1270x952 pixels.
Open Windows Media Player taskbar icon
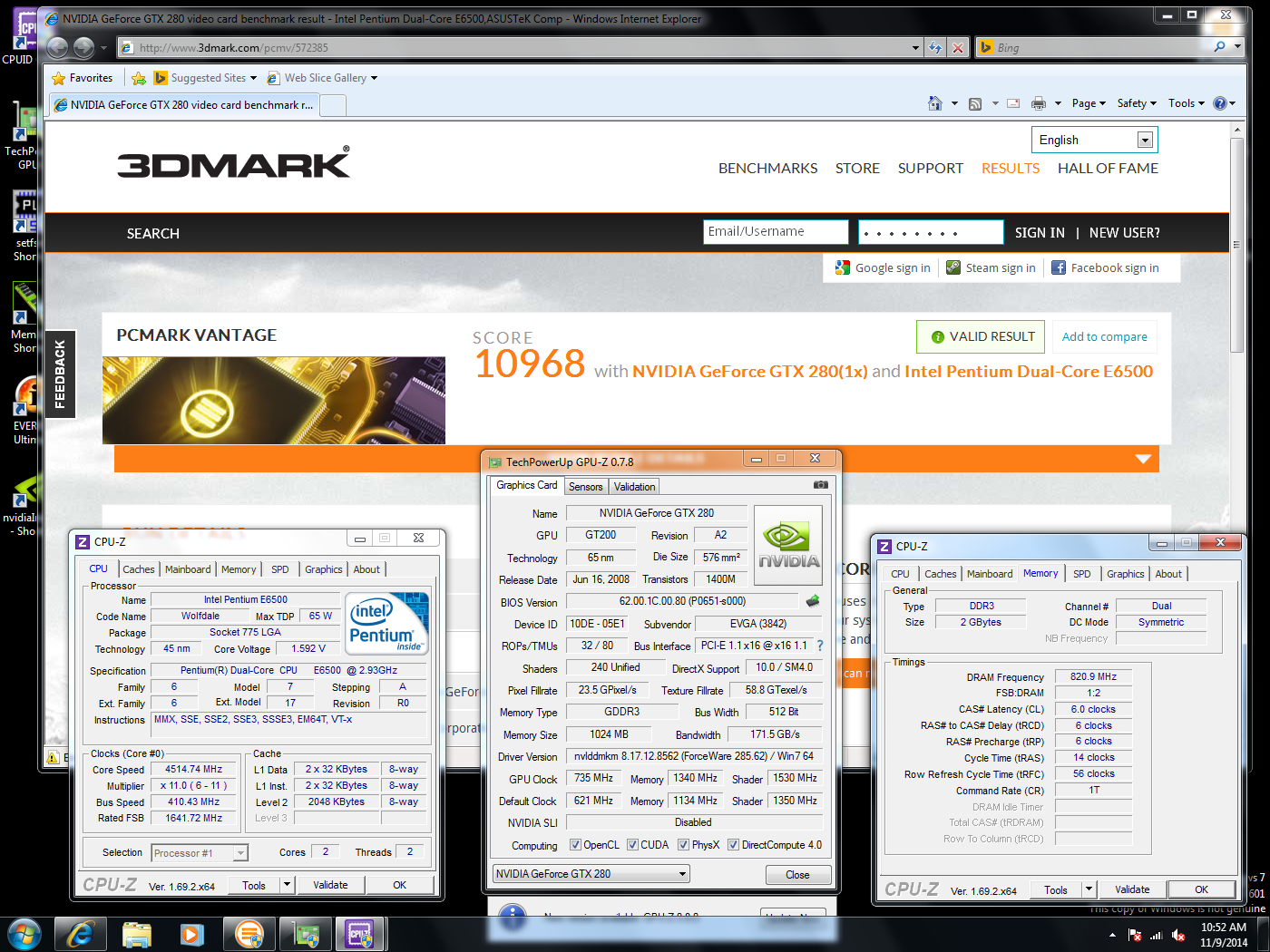[191, 934]
